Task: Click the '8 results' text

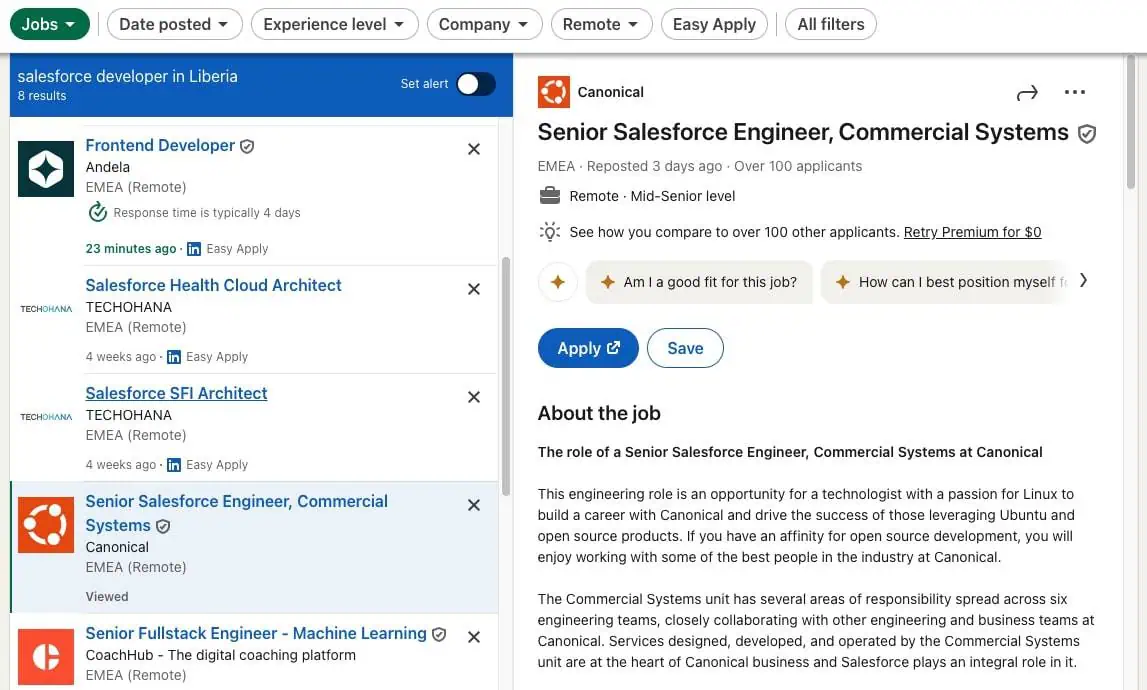Action: (42, 96)
